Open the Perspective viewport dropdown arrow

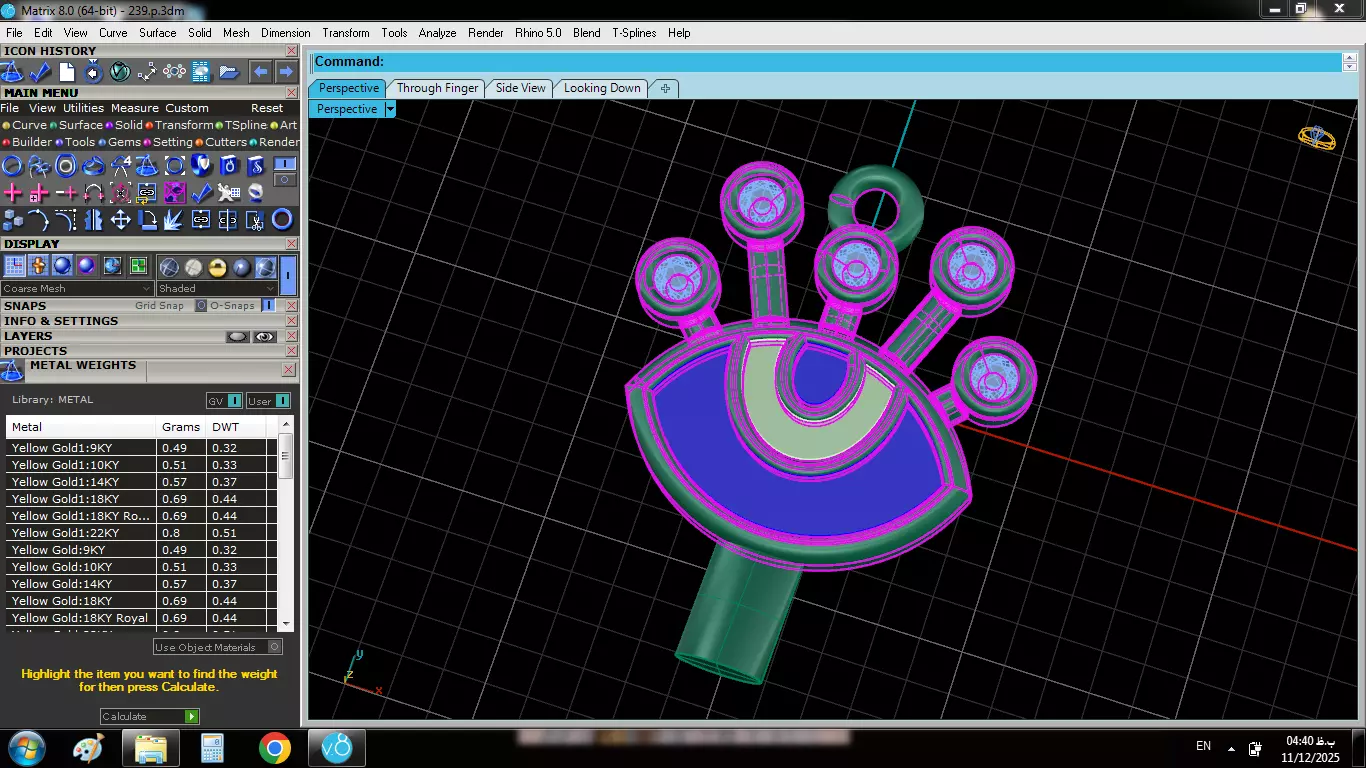coord(390,109)
